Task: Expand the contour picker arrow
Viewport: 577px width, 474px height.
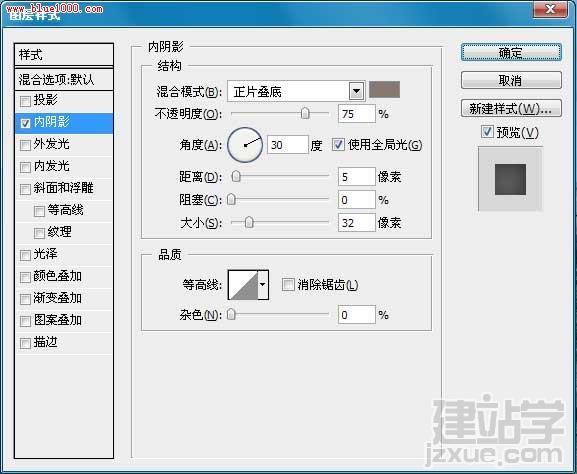Action: [263, 285]
